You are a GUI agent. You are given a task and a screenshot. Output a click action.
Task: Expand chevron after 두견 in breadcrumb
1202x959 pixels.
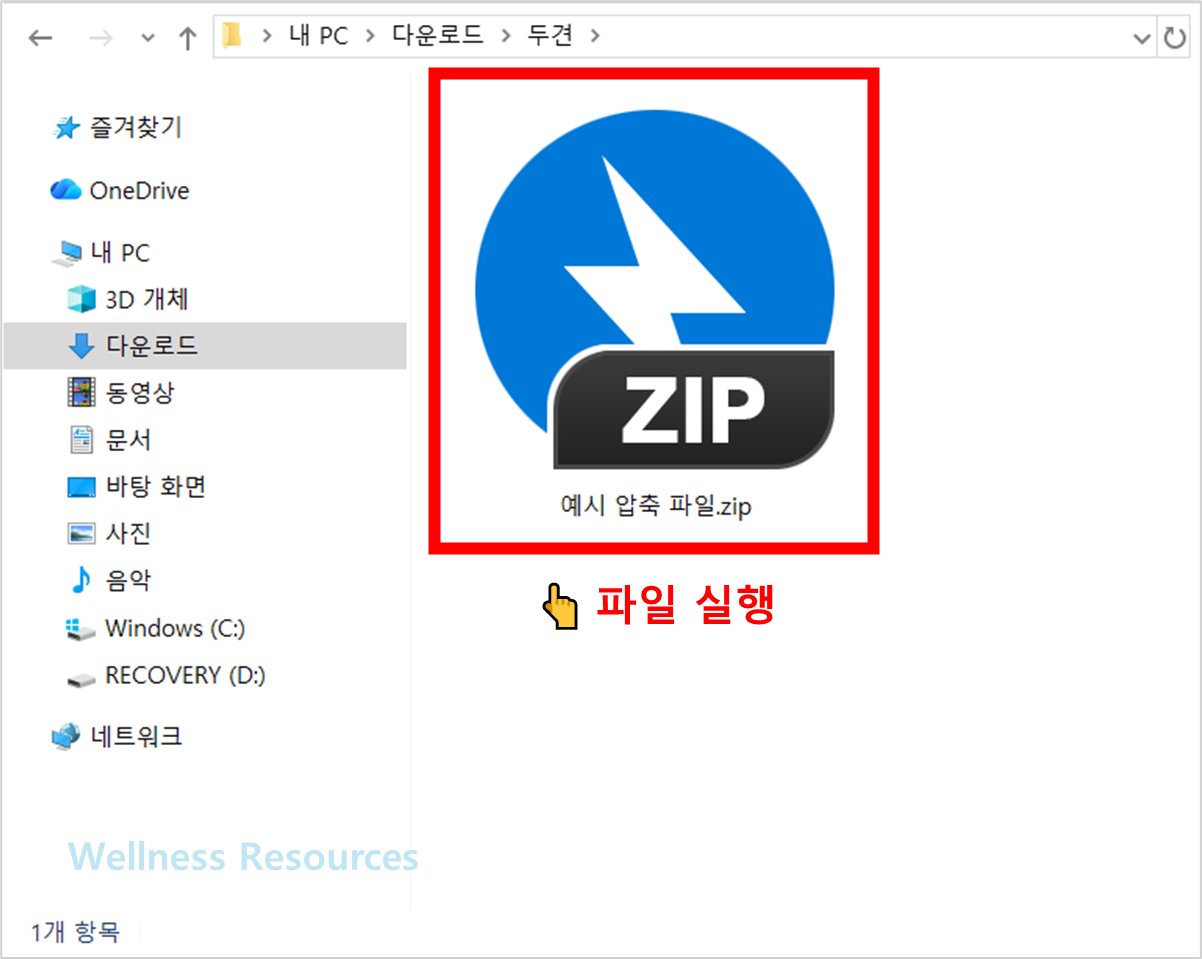click(x=595, y=37)
